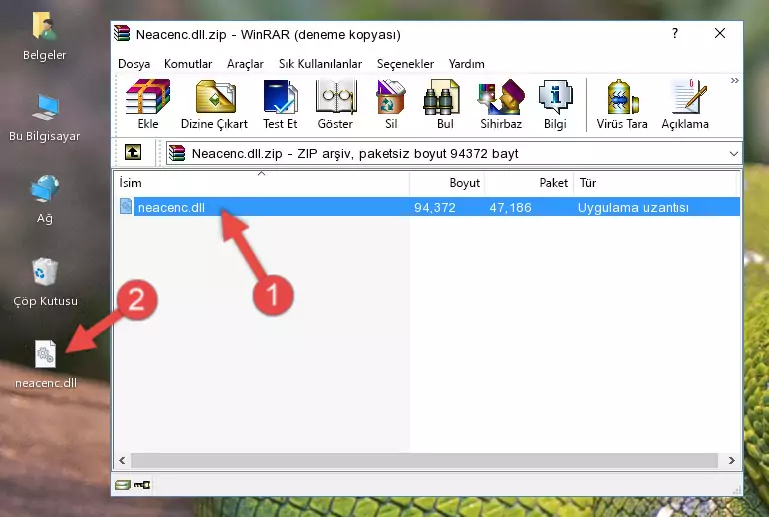Open Sık Kullanılanlar menu
The height and width of the screenshot is (517, 769).
click(x=320, y=64)
